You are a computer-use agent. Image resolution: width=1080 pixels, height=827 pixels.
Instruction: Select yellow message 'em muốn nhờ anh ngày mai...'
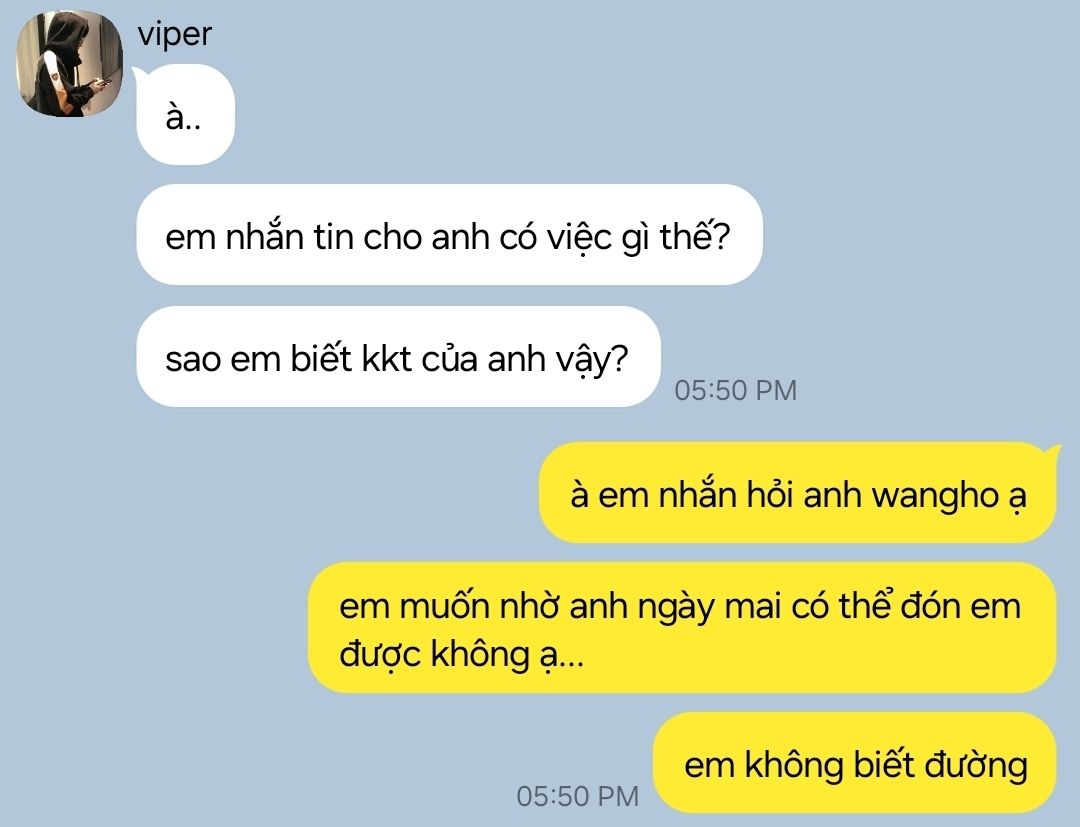(x=682, y=628)
